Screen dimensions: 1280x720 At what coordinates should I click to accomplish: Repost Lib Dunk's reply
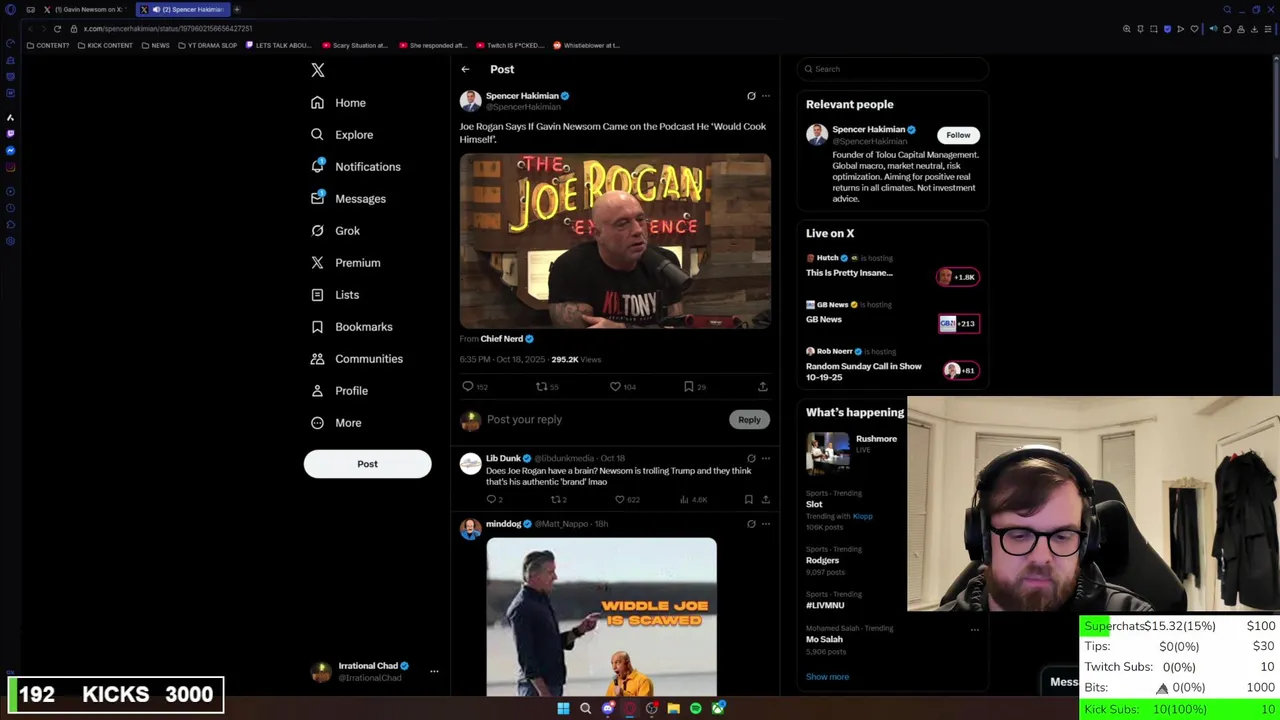[555, 500]
